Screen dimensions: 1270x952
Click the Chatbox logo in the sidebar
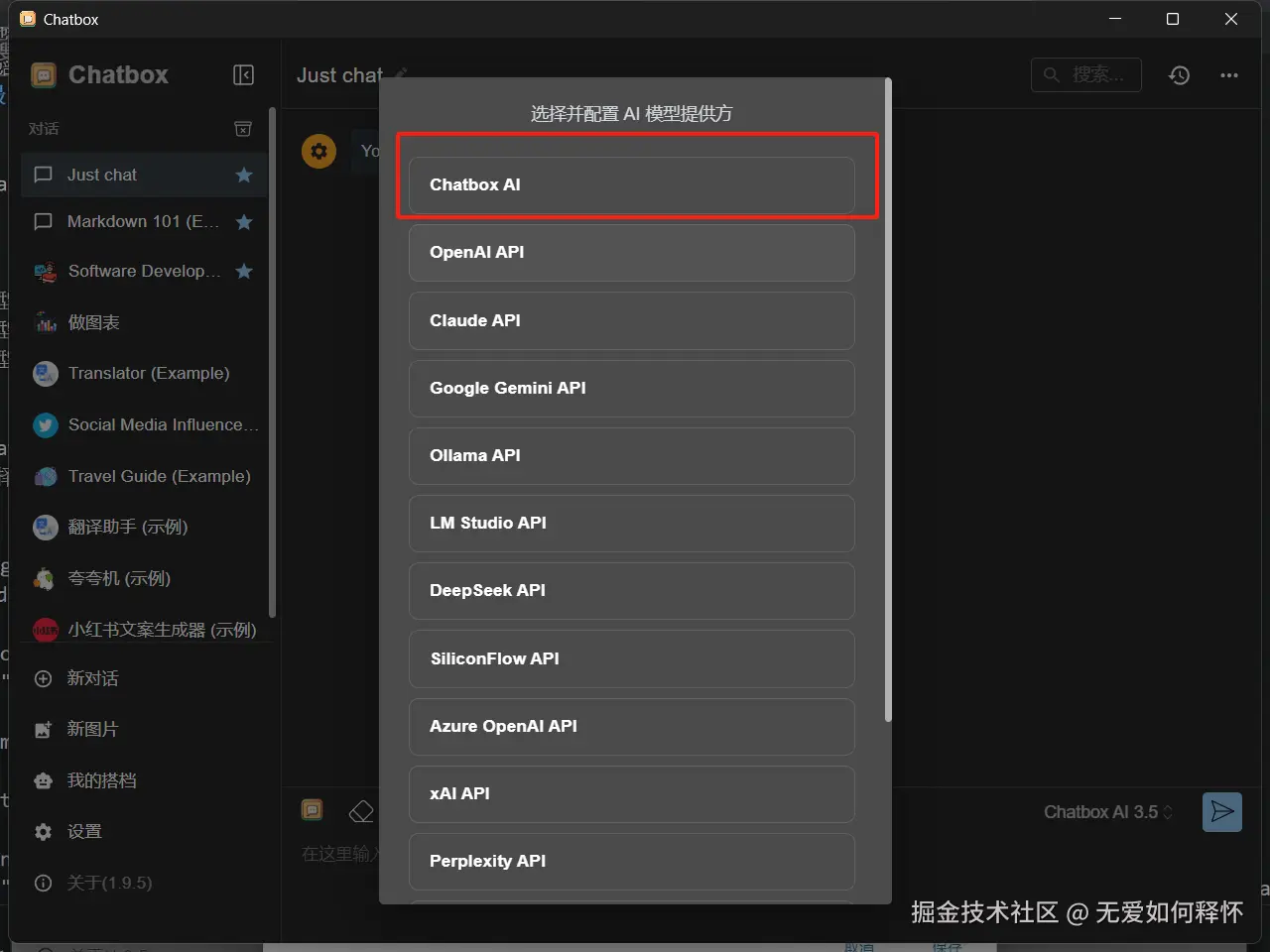[44, 75]
